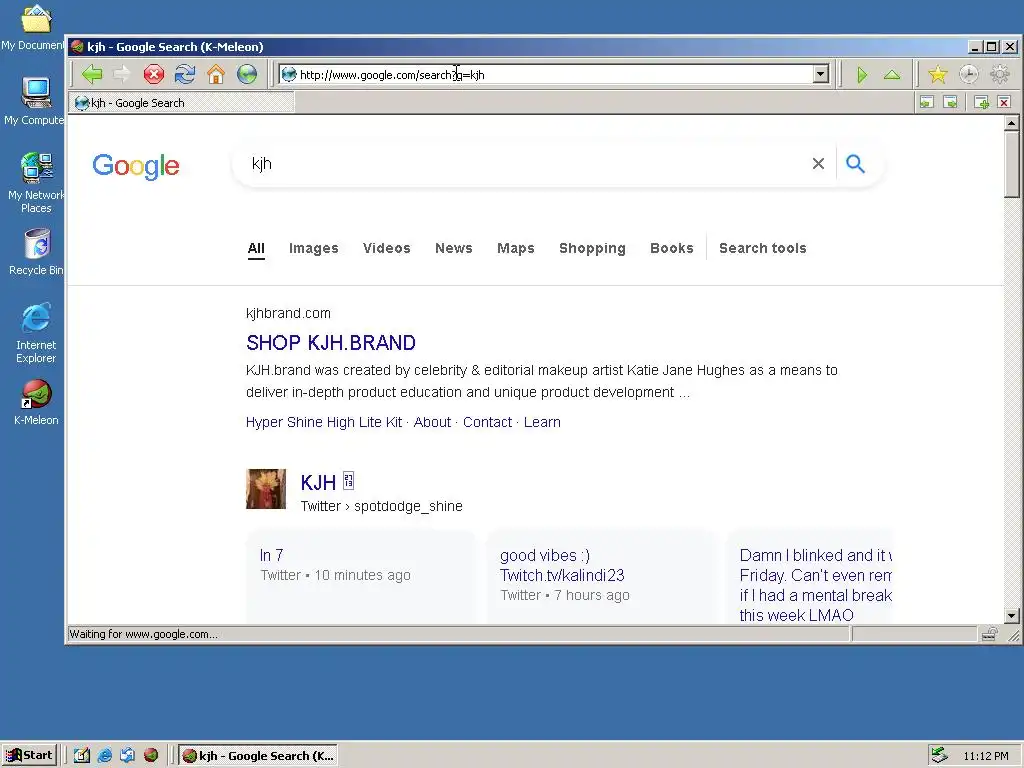Open the About sitelink
This screenshot has height=768, width=1024.
click(432, 422)
